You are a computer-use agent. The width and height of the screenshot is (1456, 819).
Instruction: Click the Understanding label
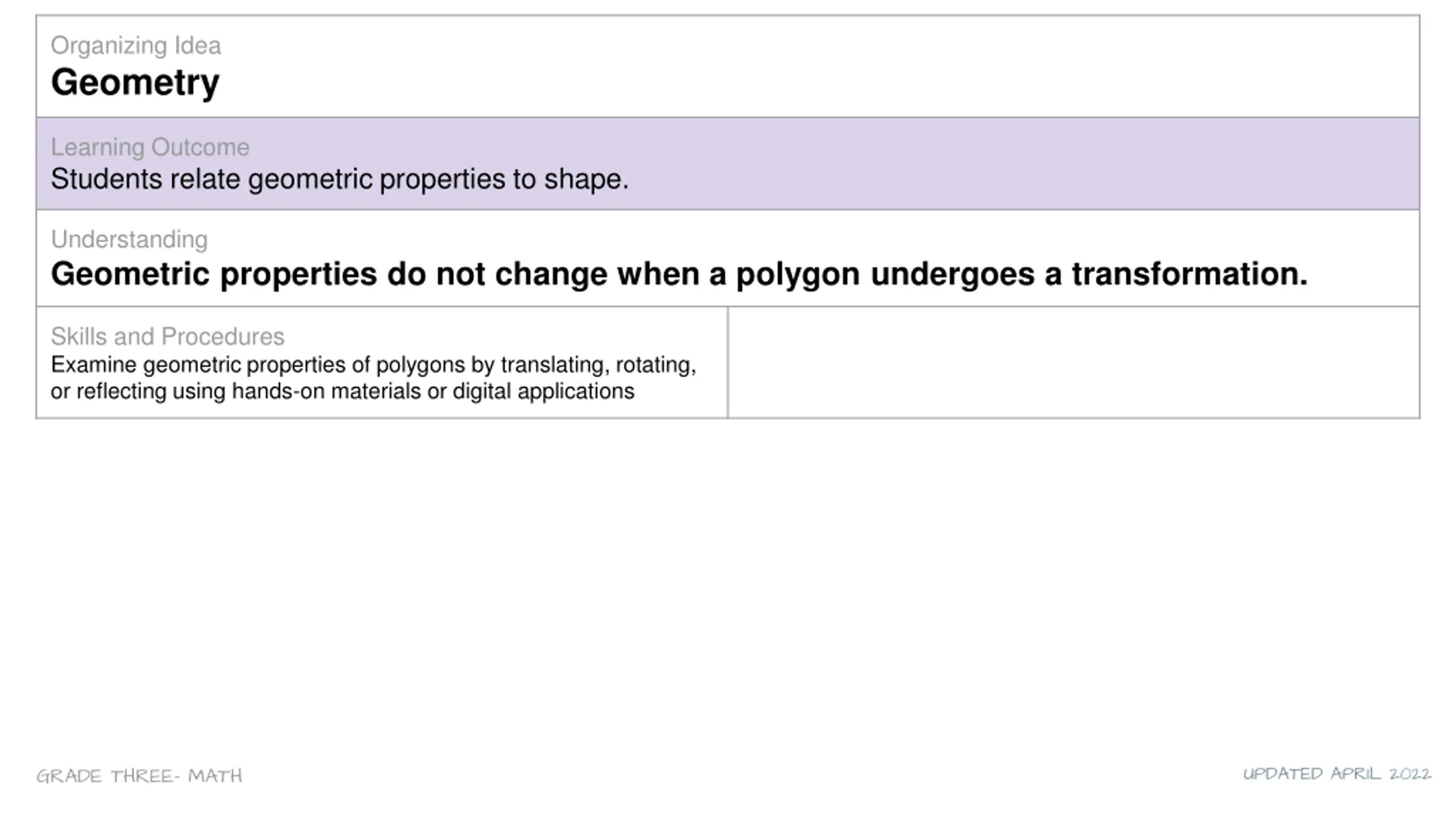click(129, 239)
